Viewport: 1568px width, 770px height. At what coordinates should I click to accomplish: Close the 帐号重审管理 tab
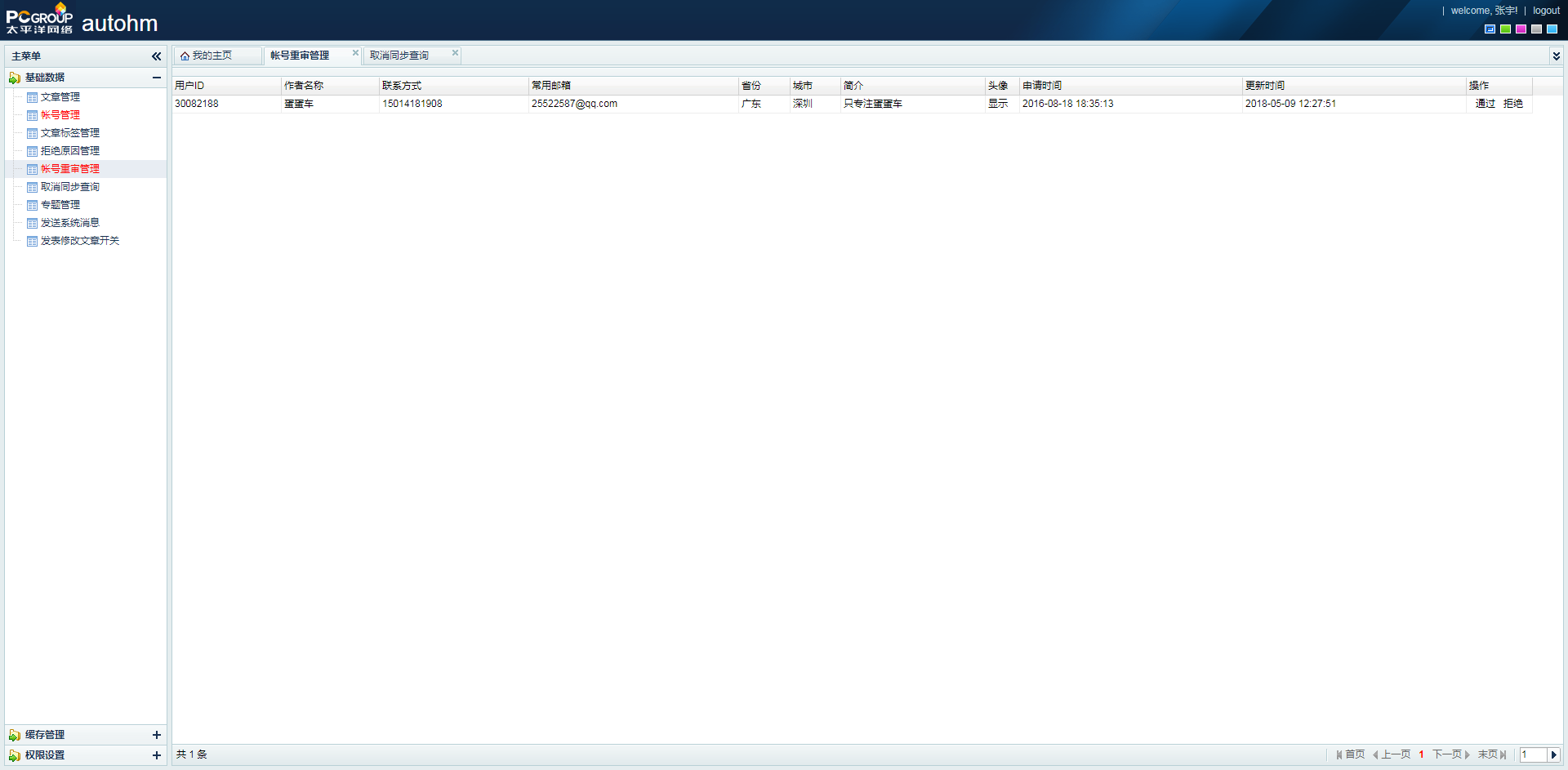(x=355, y=53)
